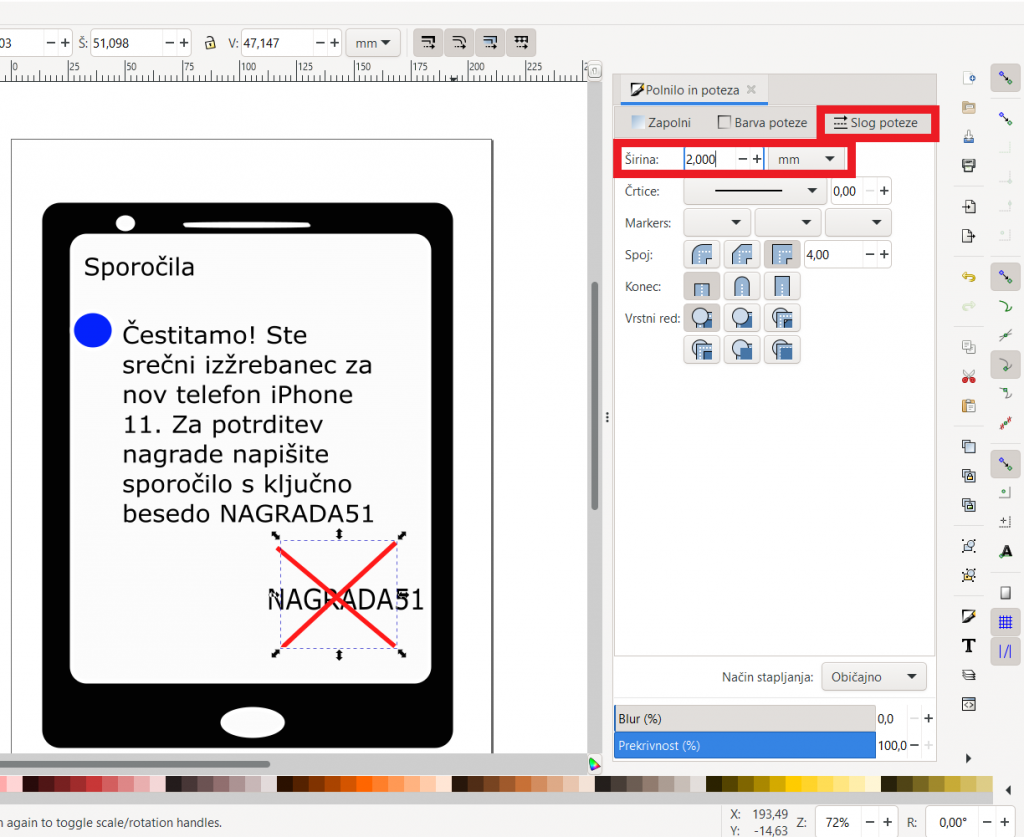This screenshot has height=837, width=1024.
Task: Open the Širina unit dropdown
Action: (806, 159)
